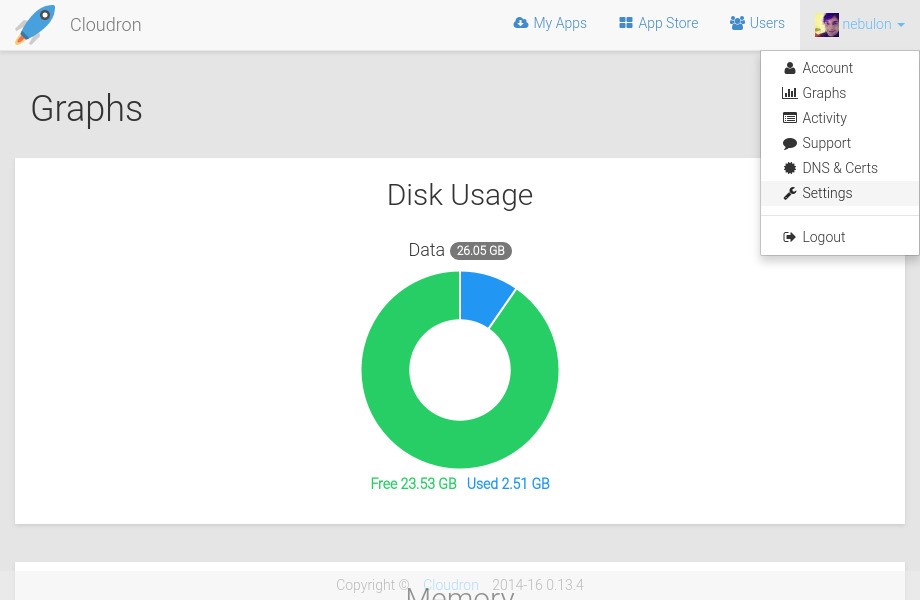Viewport: 920px width, 600px height.
Task: Click the Settings wrench icon
Action: [x=790, y=193]
